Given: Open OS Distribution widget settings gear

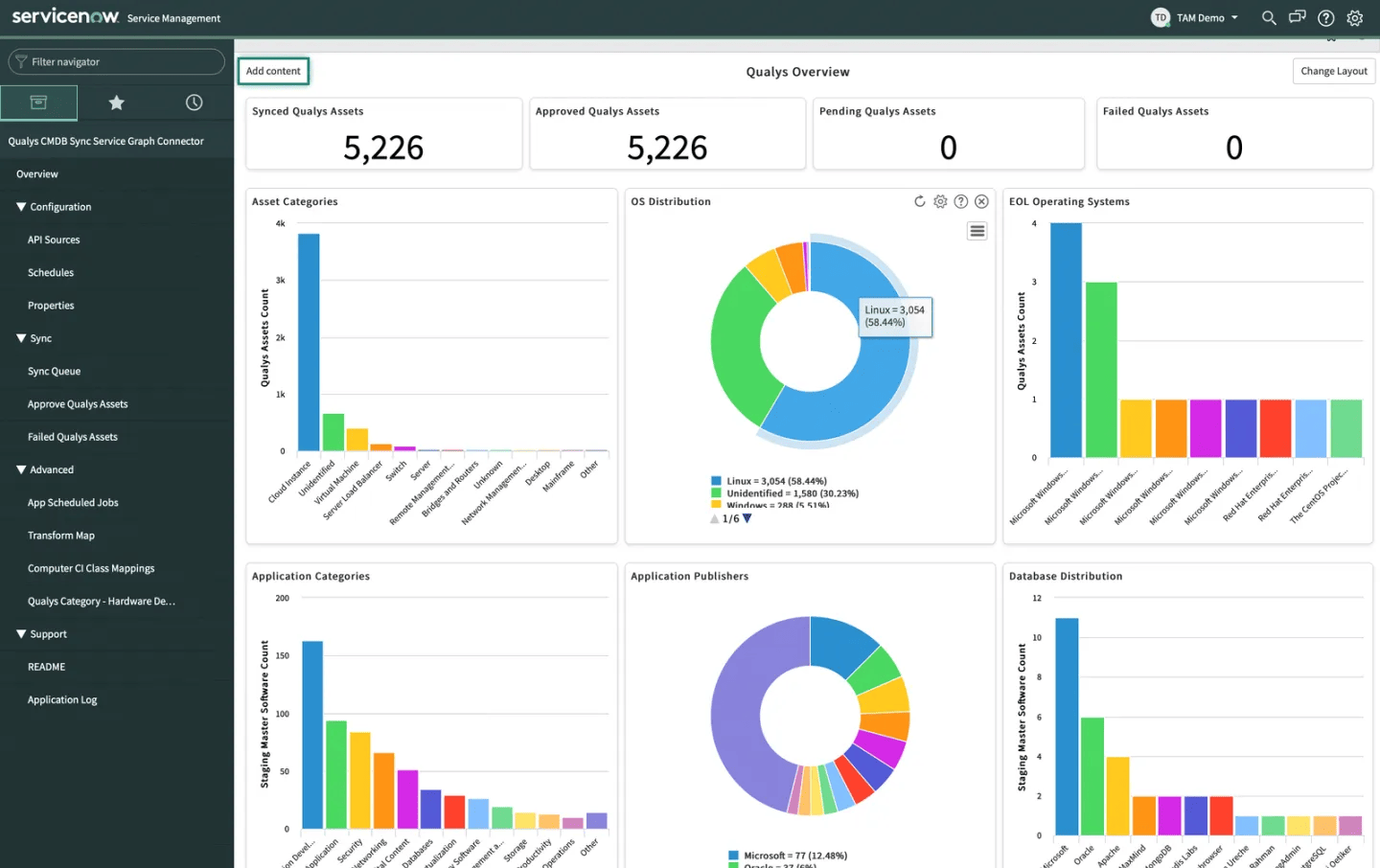Looking at the screenshot, I should tap(940, 201).
